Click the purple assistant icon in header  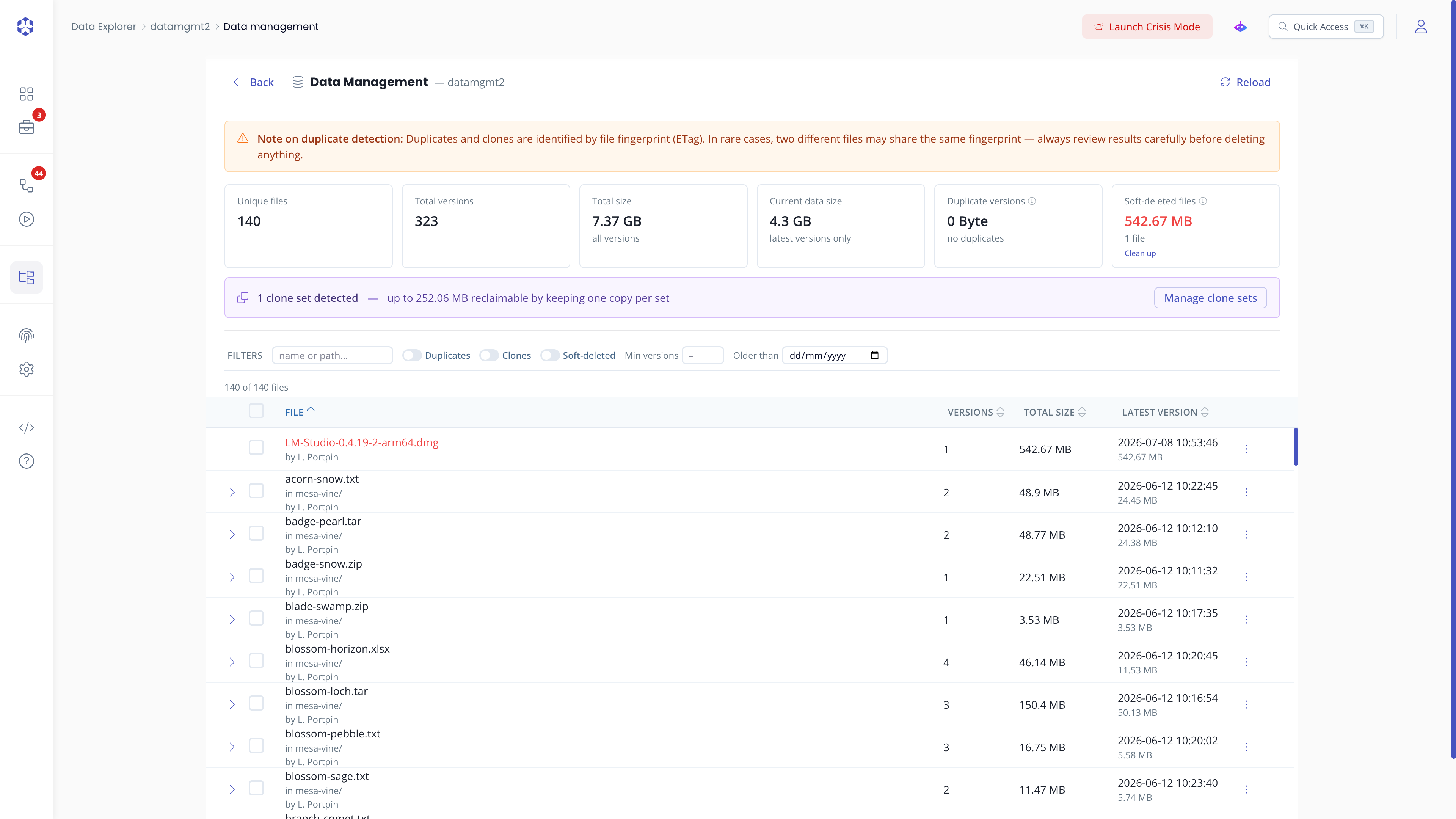click(x=1240, y=27)
